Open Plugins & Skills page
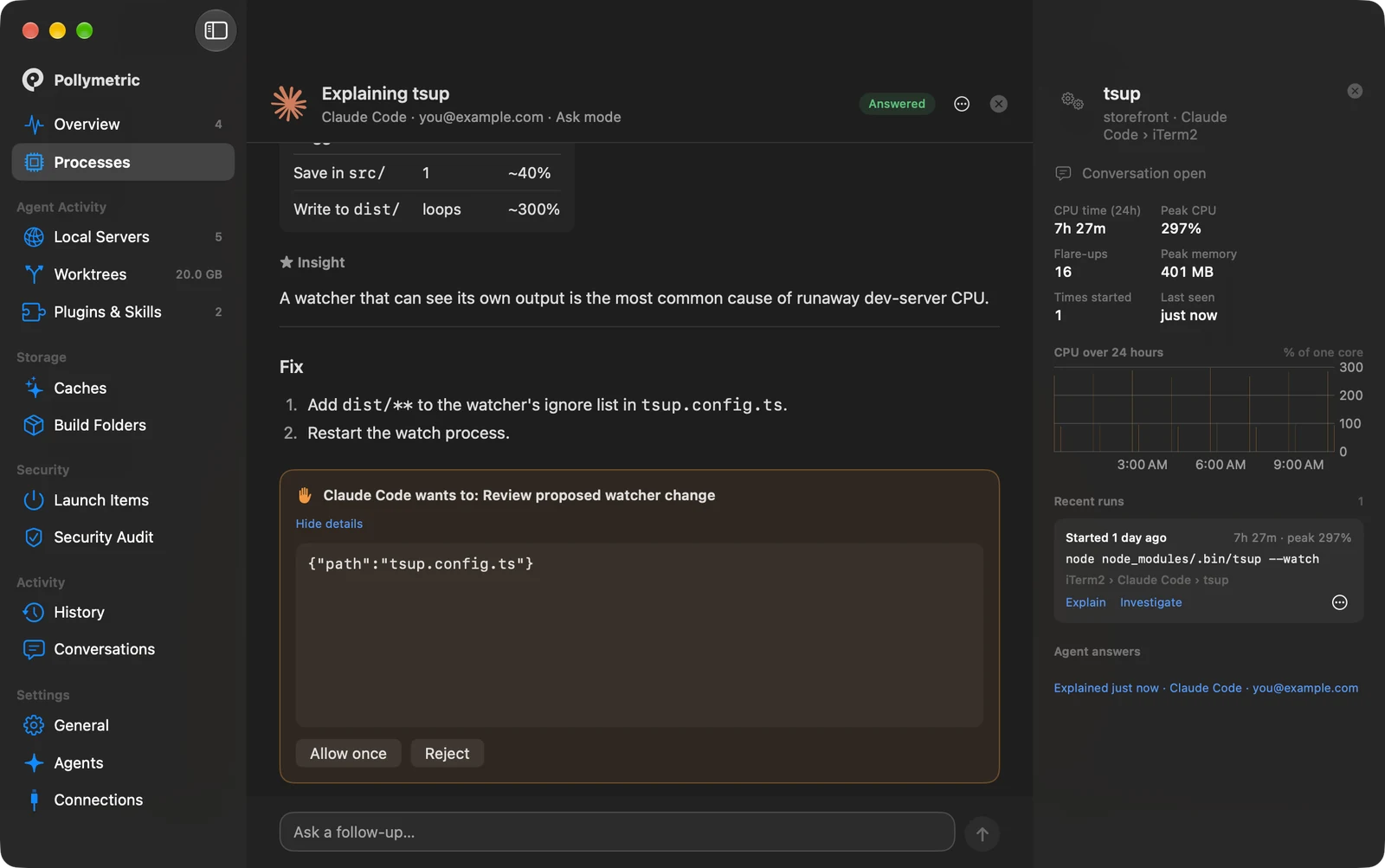 (123, 312)
